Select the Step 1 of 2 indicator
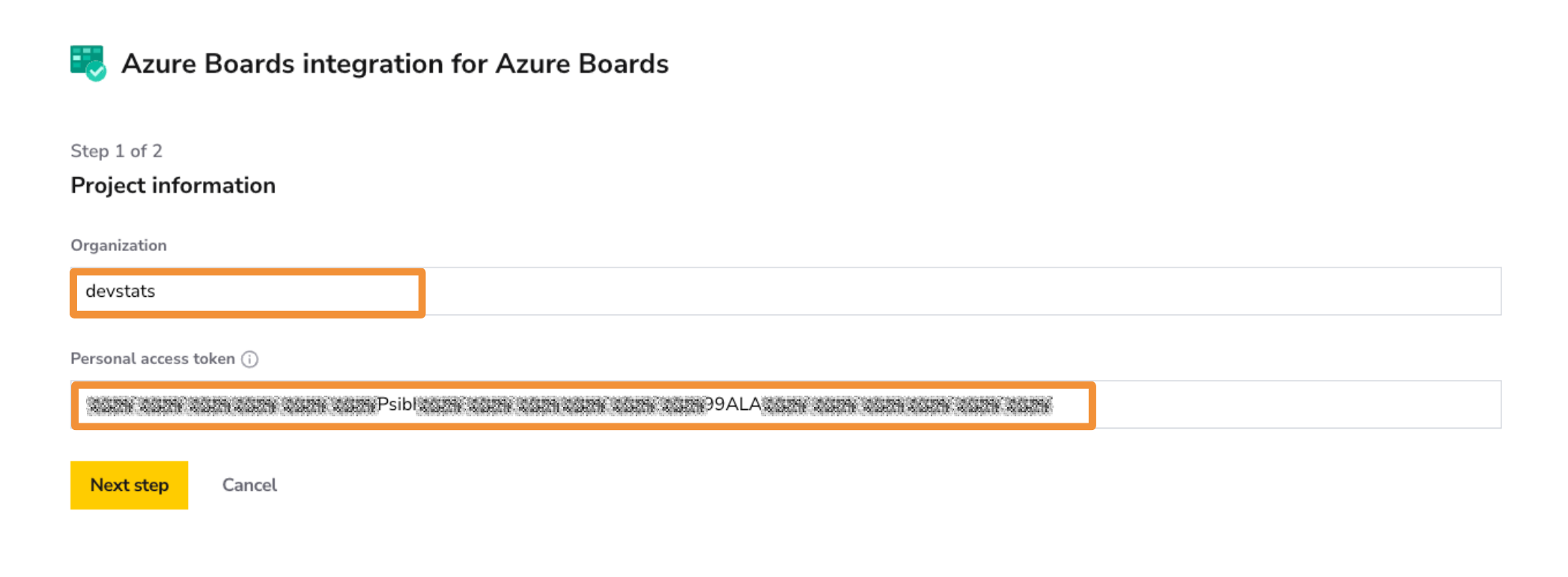1568x577 pixels. coord(116,151)
